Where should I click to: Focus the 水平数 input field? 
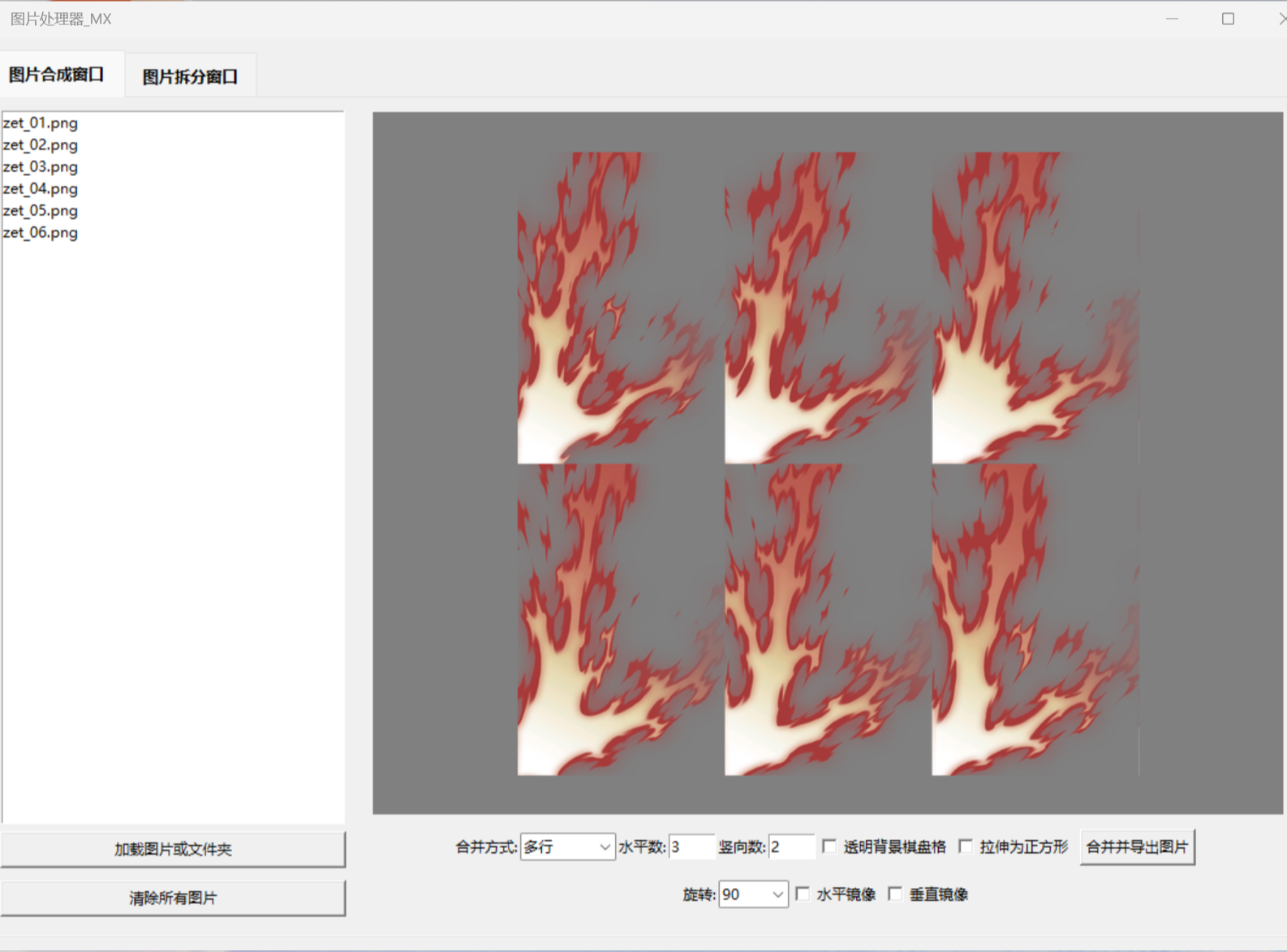(691, 847)
